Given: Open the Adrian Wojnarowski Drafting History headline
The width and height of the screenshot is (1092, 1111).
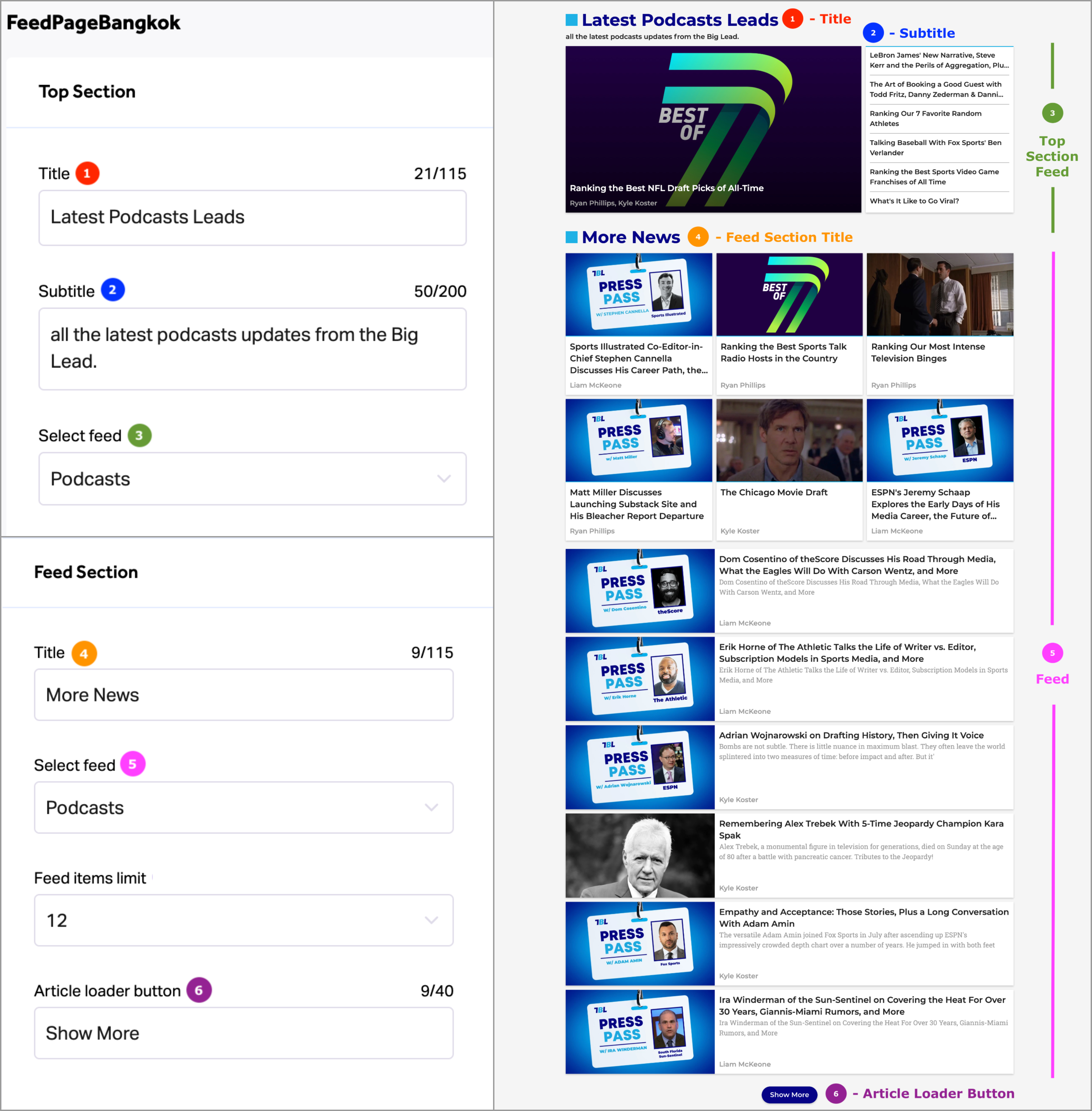Looking at the screenshot, I should (x=851, y=736).
